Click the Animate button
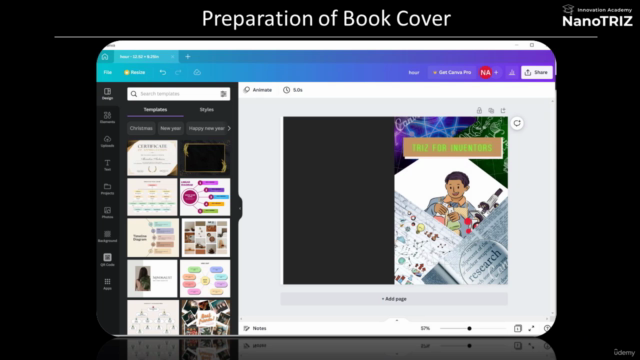 pyautogui.click(x=258, y=90)
